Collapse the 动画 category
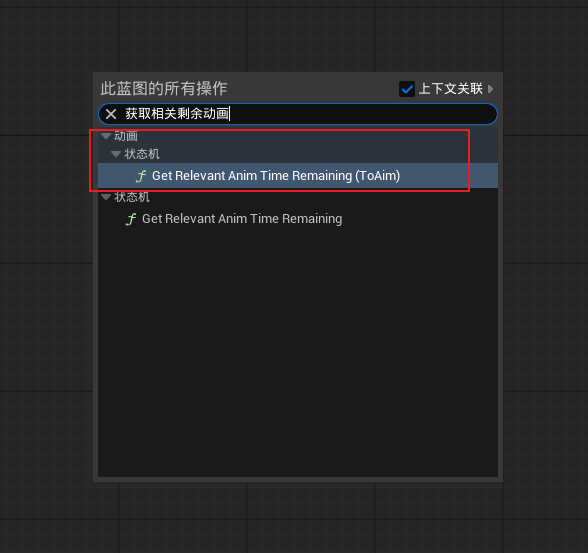 pos(106,136)
